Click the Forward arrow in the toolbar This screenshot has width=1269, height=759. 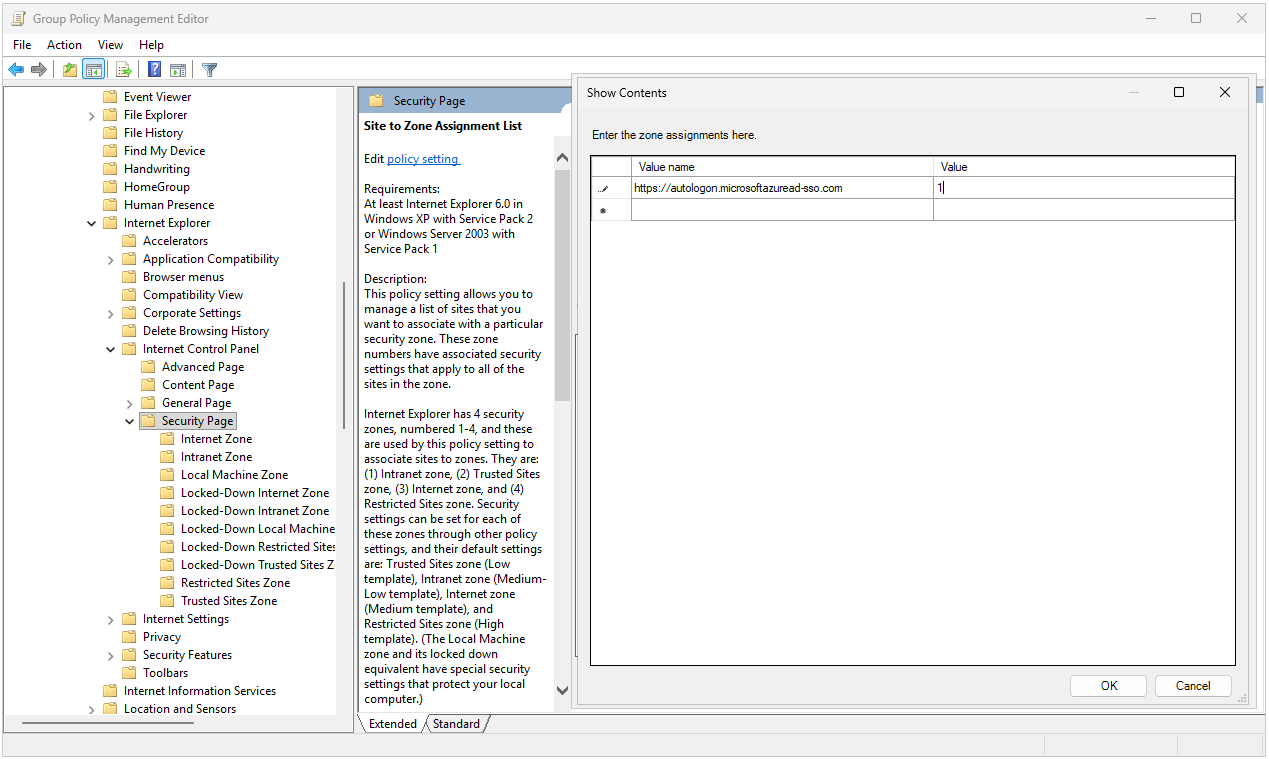(x=39, y=69)
